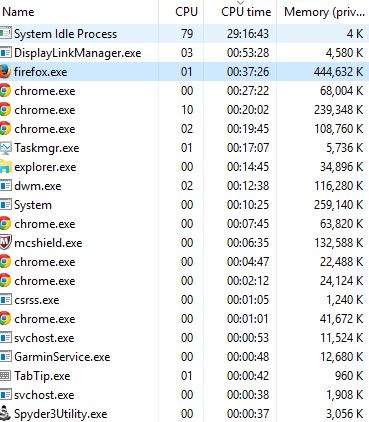This screenshot has width=369, height=422.
Task: Click CPU time 29:16:43
Action: [x=248, y=33]
